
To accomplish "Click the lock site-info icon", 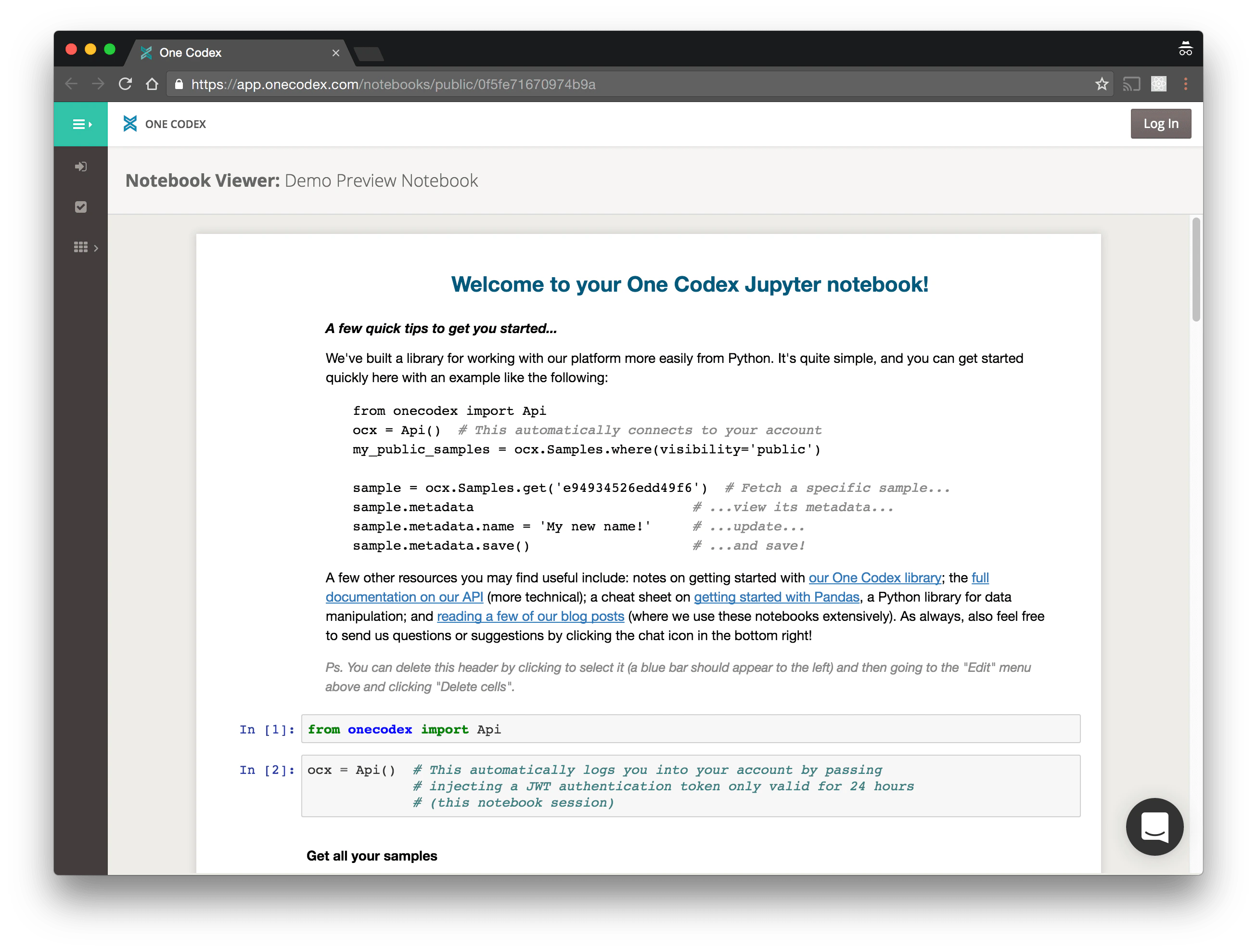I will [179, 84].
